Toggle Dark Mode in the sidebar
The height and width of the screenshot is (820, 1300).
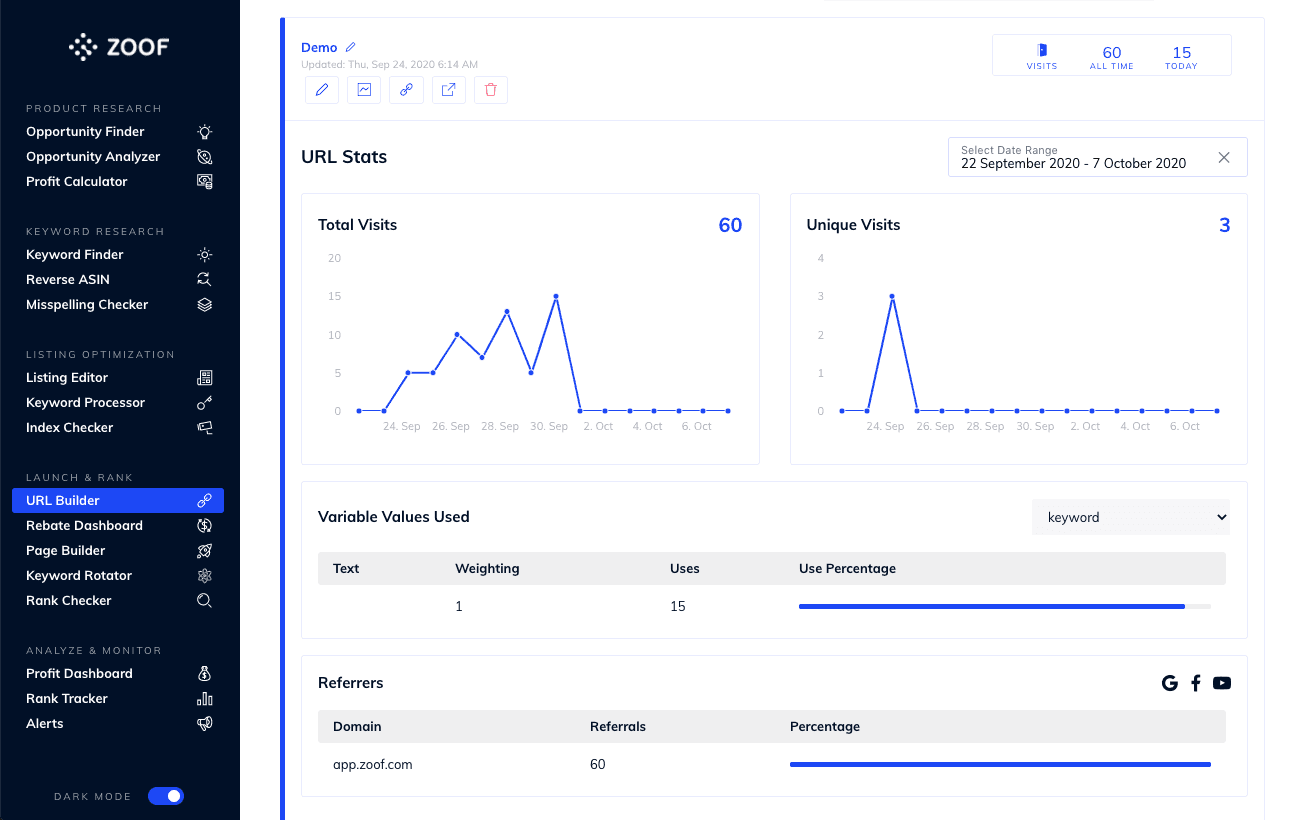click(165, 796)
